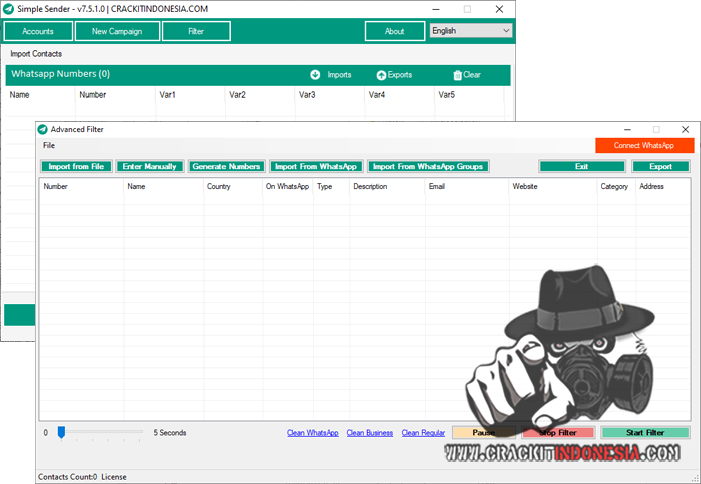Image resolution: width=701 pixels, height=484 pixels.
Task: Click the Generate Numbers button
Action: pos(226,167)
